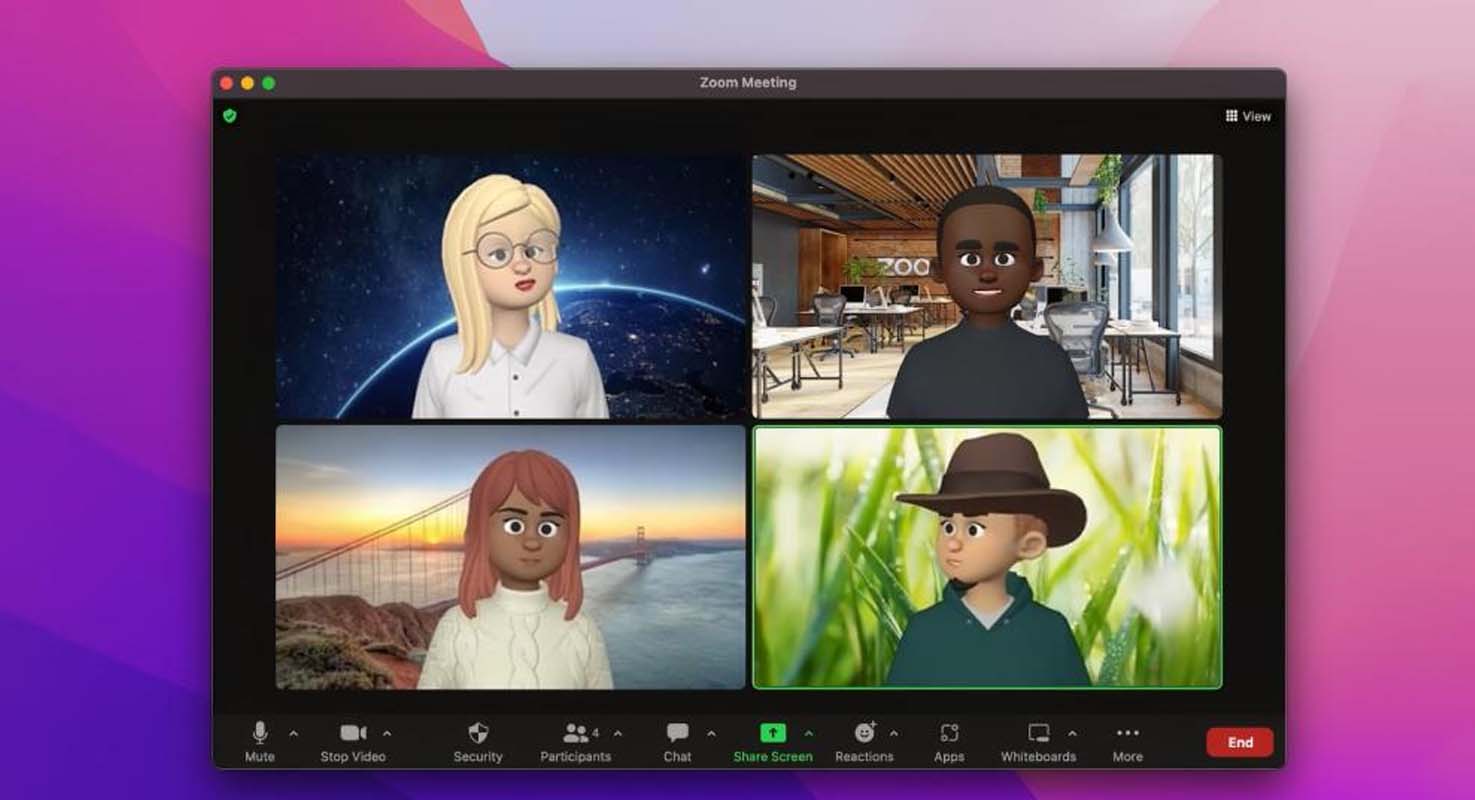Expand Share Screen options chevron
The height and width of the screenshot is (800, 1475).
(x=808, y=734)
